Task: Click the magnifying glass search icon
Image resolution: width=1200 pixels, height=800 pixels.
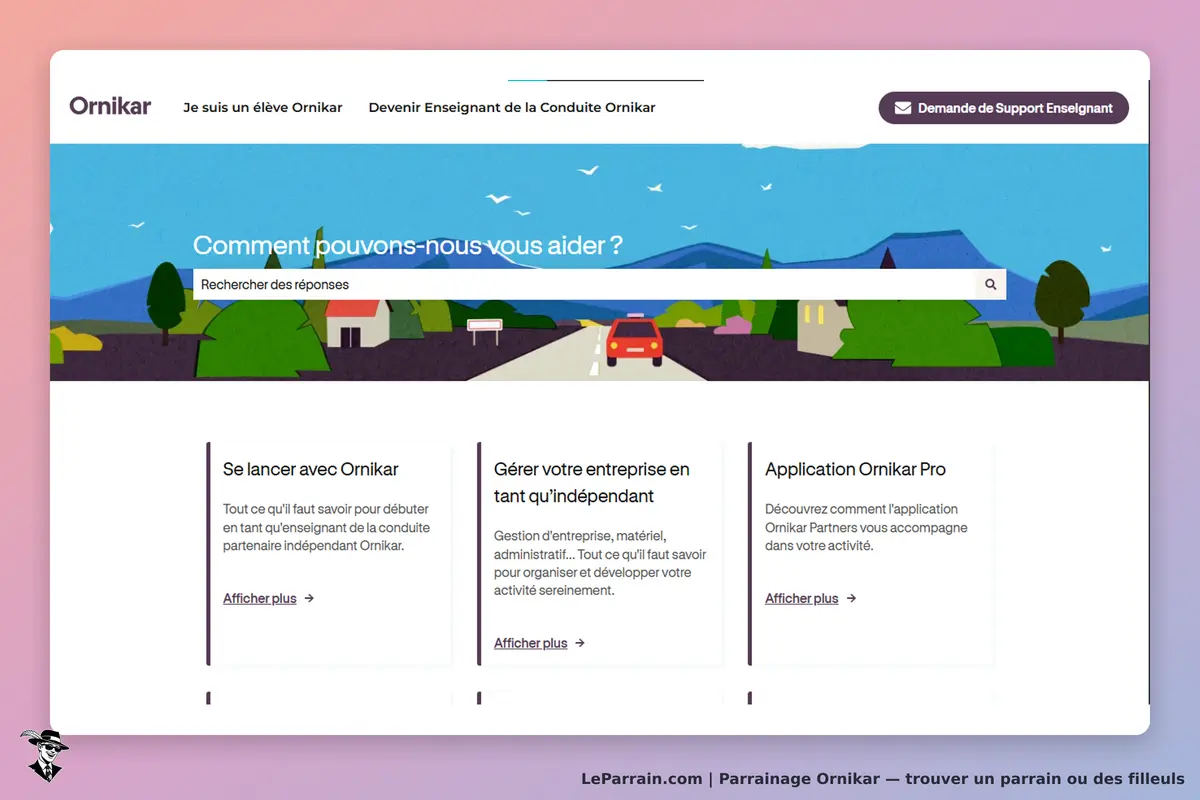Action: [x=991, y=284]
